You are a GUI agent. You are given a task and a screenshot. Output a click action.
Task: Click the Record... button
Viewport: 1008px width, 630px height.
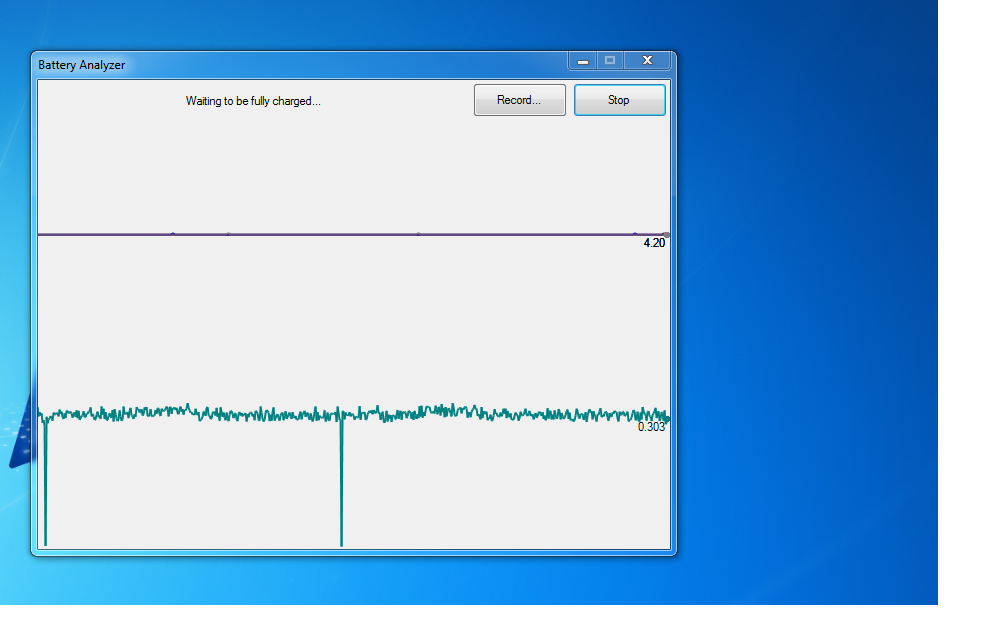coord(519,100)
